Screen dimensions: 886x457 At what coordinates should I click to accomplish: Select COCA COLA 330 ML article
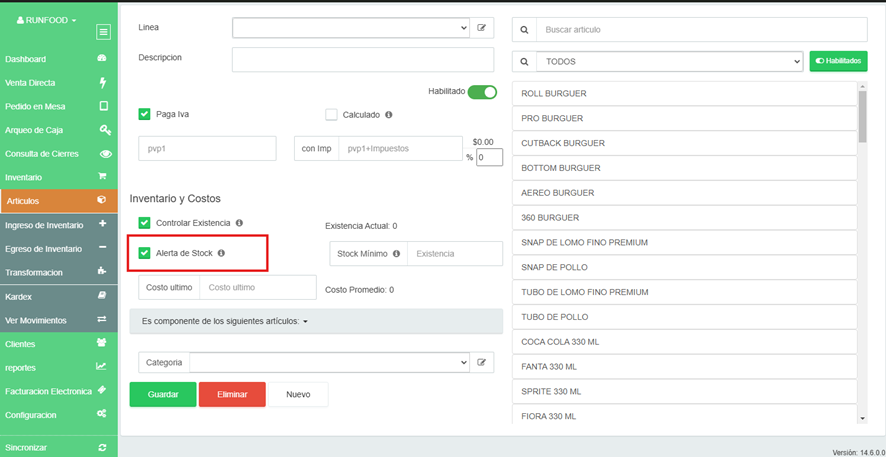685,342
